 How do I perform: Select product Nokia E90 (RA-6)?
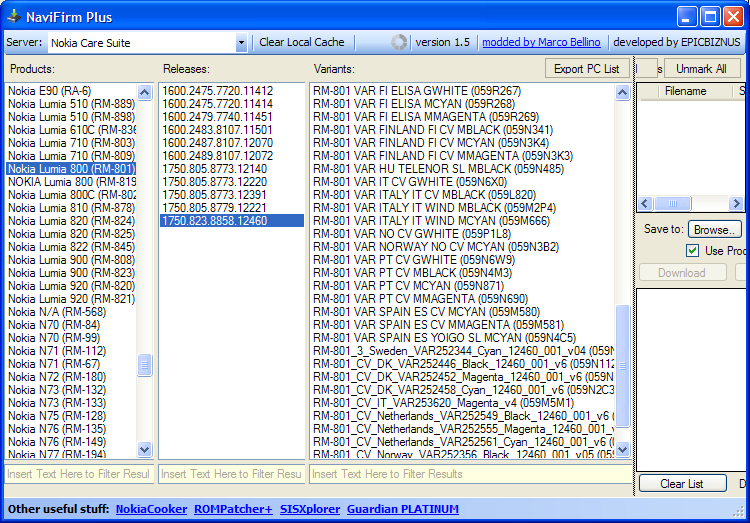tap(71, 91)
